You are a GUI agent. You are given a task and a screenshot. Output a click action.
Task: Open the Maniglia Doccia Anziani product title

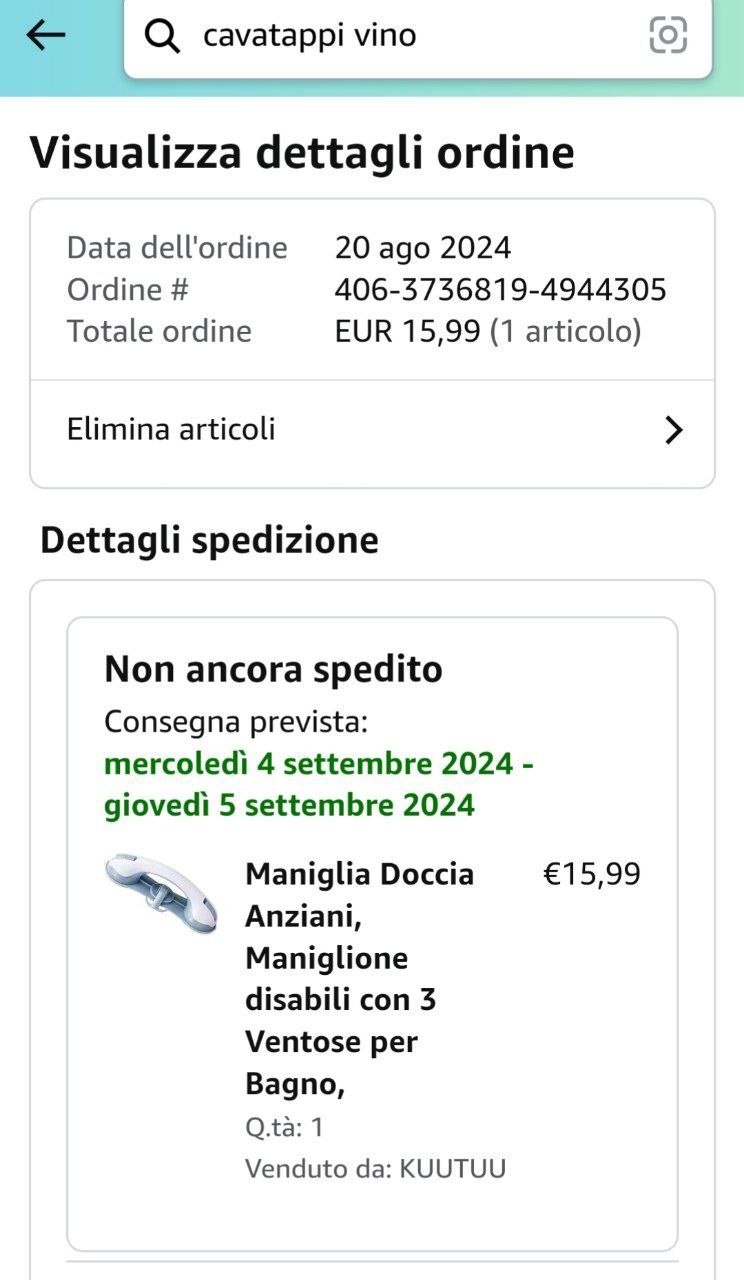click(360, 978)
